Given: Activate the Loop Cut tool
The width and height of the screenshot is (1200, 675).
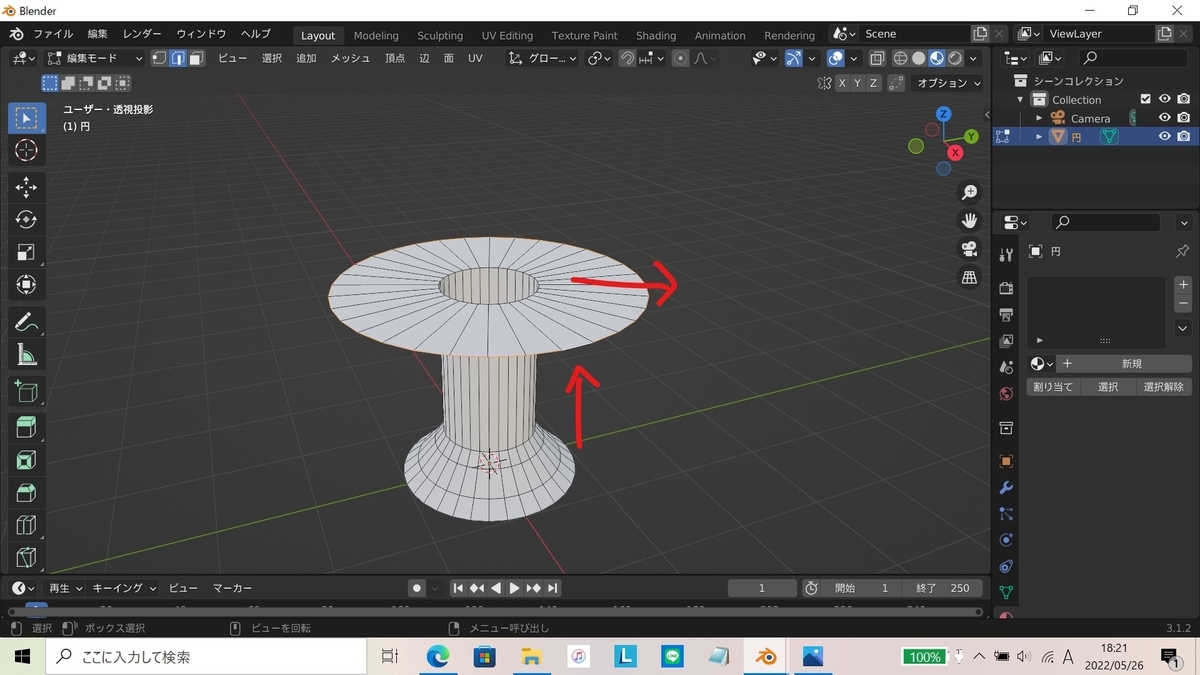Looking at the screenshot, I should [x=27, y=525].
